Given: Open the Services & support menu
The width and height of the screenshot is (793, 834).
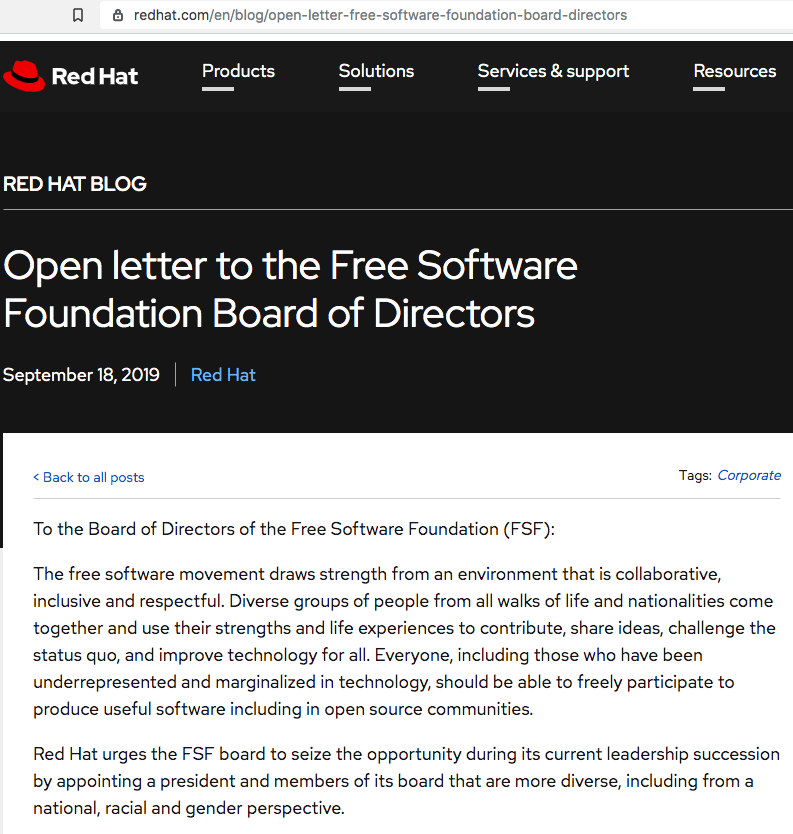Looking at the screenshot, I should (553, 71).
